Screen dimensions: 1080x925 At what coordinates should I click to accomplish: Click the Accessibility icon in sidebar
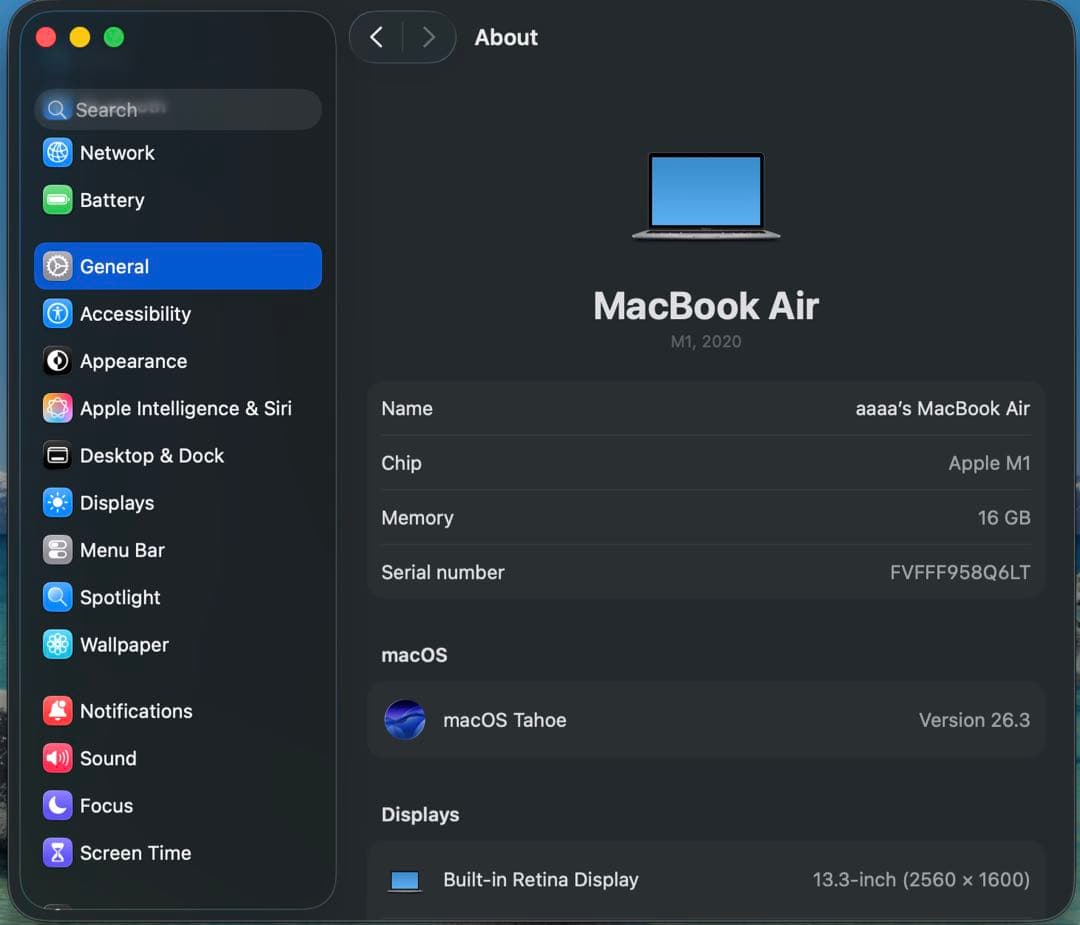57,314
